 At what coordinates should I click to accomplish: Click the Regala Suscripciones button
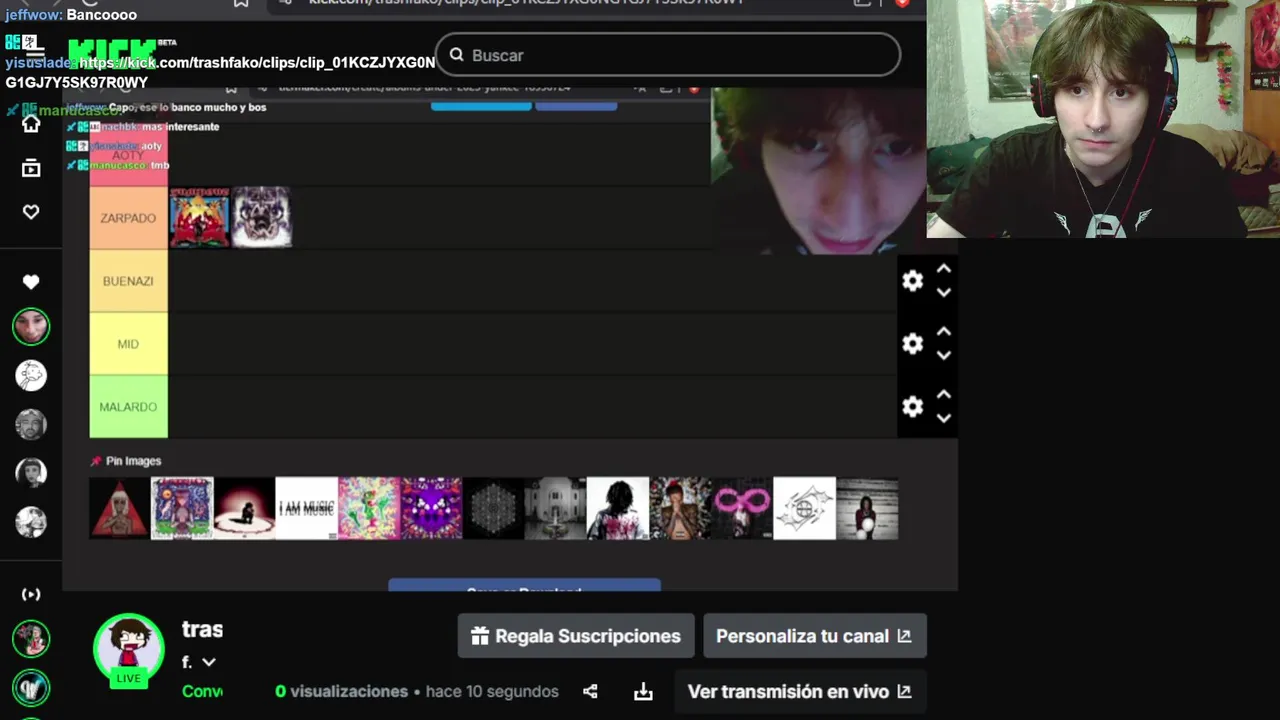[x=576, y=636]
